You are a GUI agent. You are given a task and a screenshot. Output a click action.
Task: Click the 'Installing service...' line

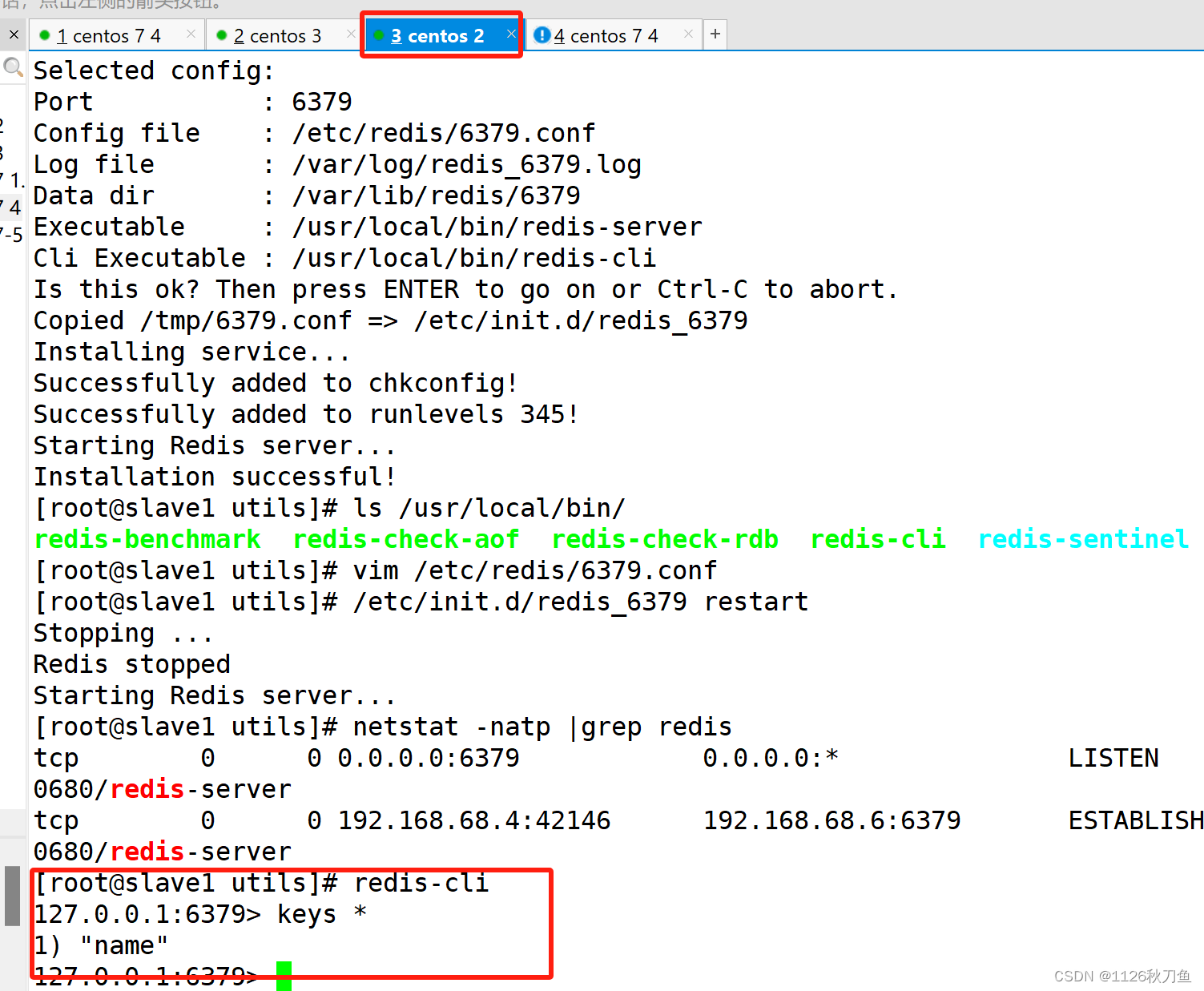tap(191, 352)
